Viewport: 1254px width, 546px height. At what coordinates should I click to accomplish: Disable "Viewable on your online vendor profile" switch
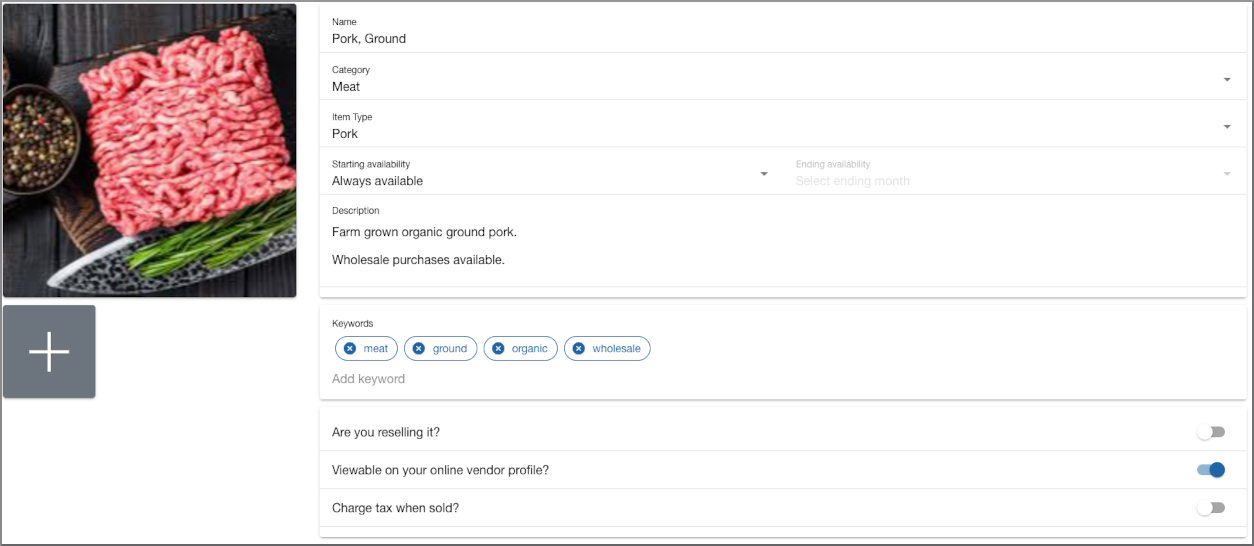1211,470
